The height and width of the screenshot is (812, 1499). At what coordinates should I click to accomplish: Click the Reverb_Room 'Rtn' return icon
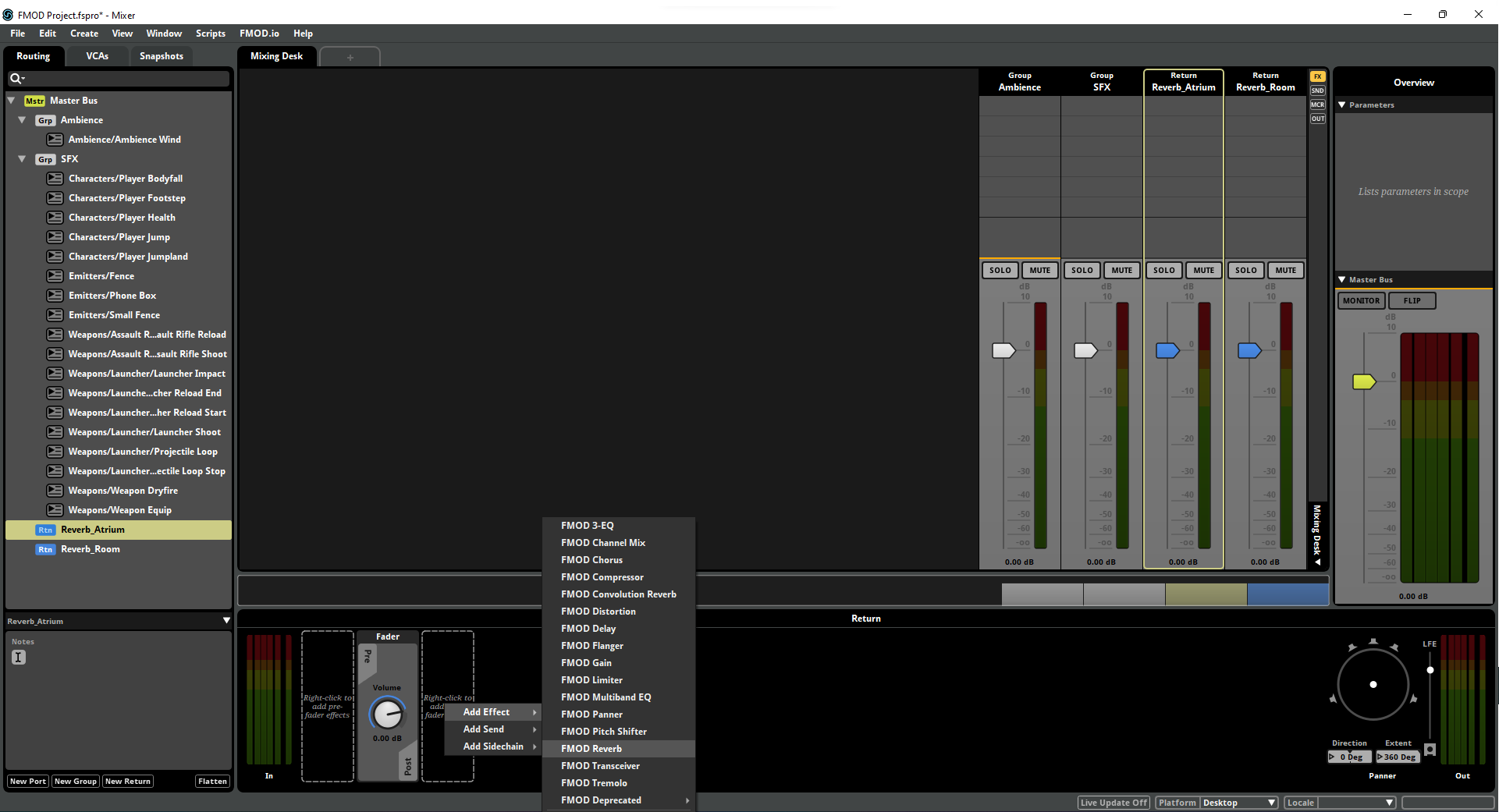[45, 549]
